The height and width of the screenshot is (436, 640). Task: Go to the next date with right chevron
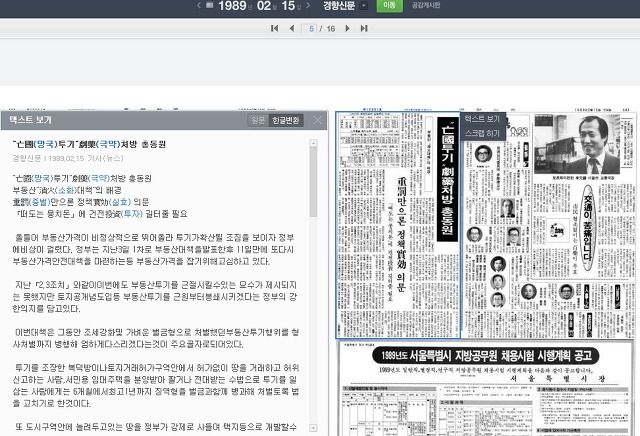click(308, 5)
